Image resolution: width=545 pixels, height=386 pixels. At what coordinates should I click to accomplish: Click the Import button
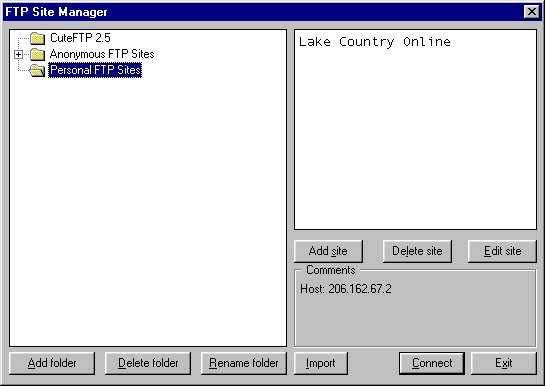[320, 363]
